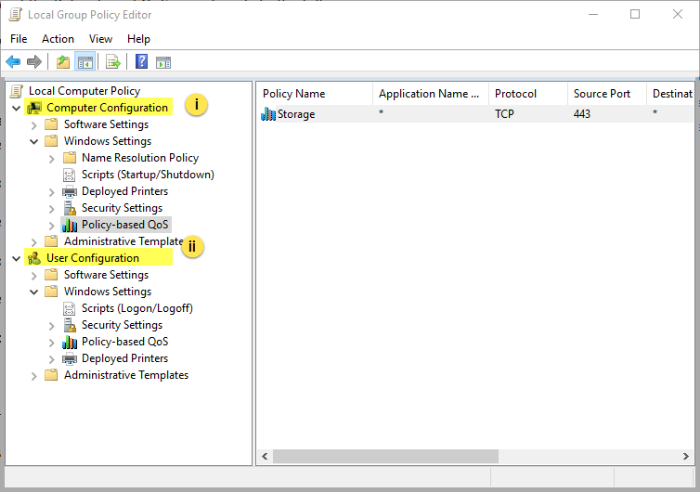700x493 pixels.
Task: Expand Software Settings under Computer Configuration
Action: click(34, 125)
